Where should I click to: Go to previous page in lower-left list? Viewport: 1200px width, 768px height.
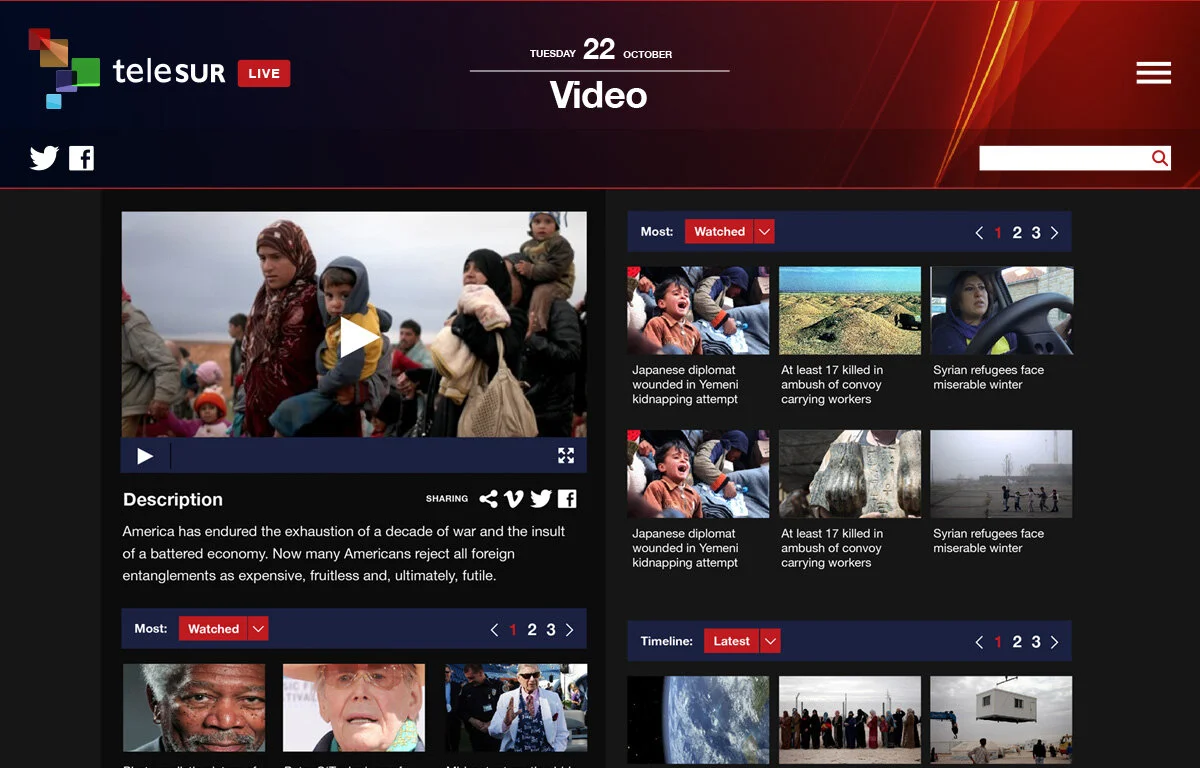(x=494, y=630)
